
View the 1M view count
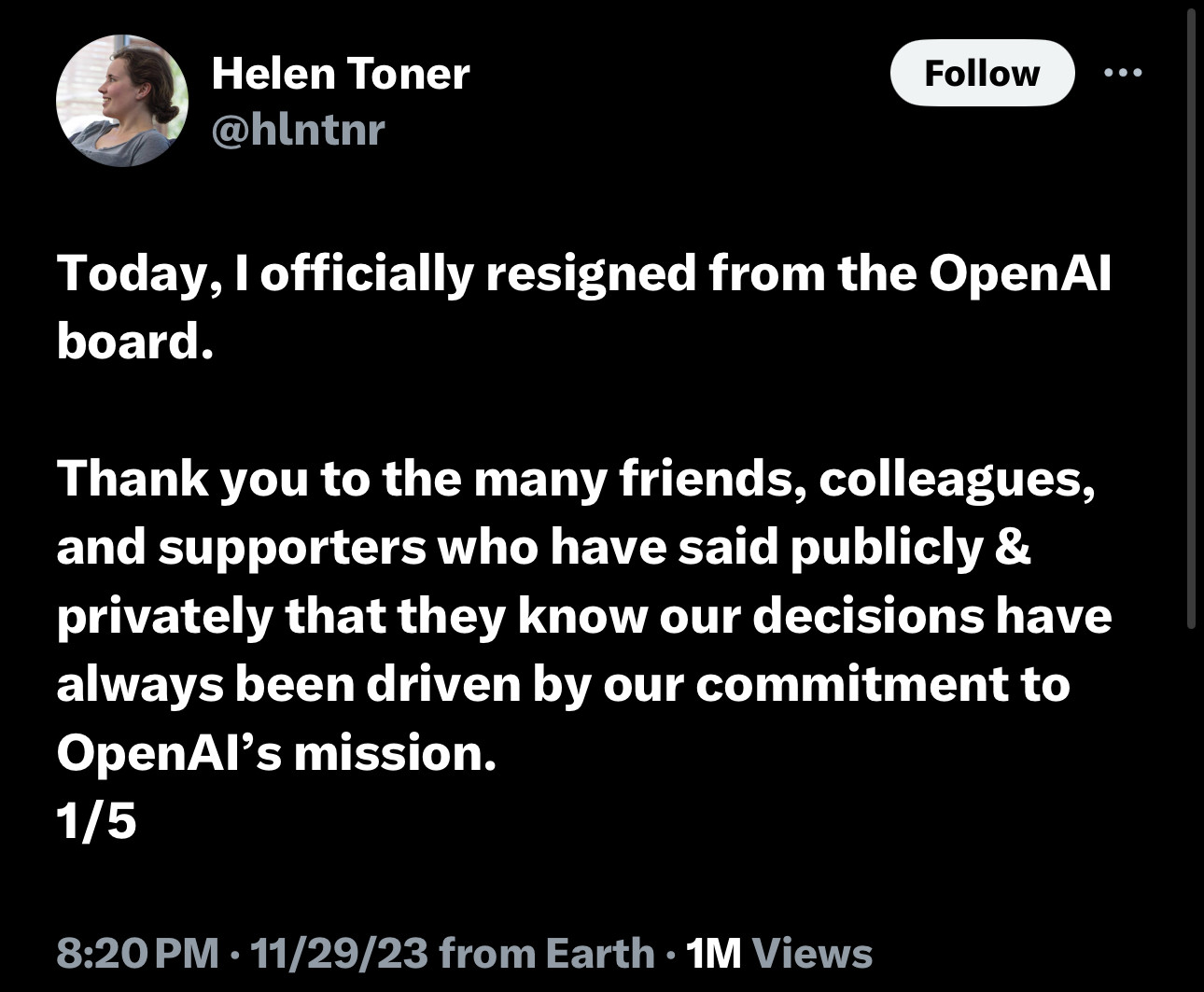tap(713, 953)
